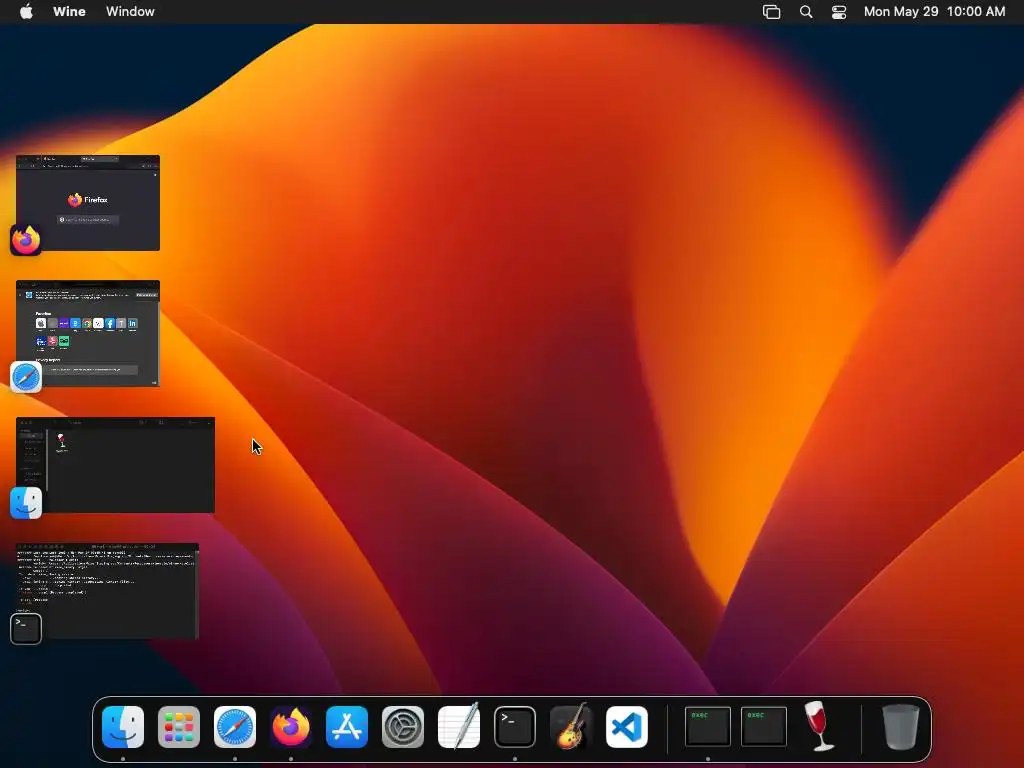
Task: Select the Firefox window thumbnail in Stage Manager
Action: pos(88,202)
